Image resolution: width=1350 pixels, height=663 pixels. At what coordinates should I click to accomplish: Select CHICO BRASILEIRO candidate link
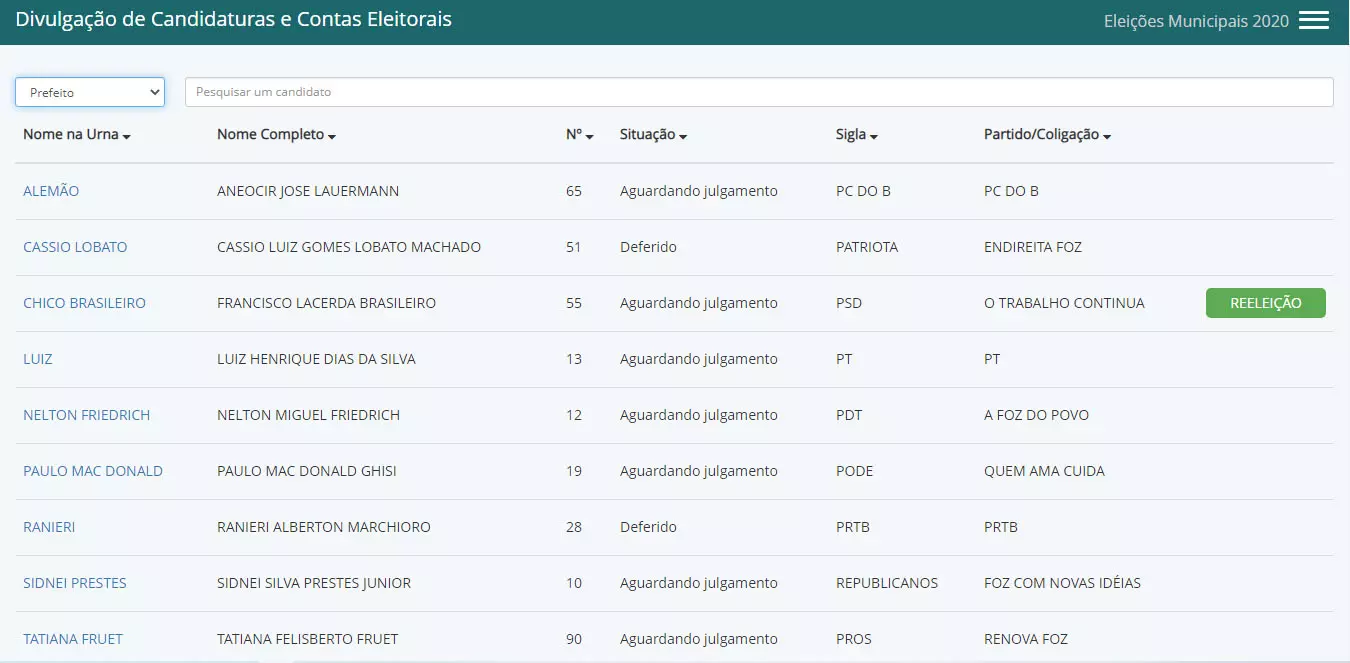coord(84,303)
